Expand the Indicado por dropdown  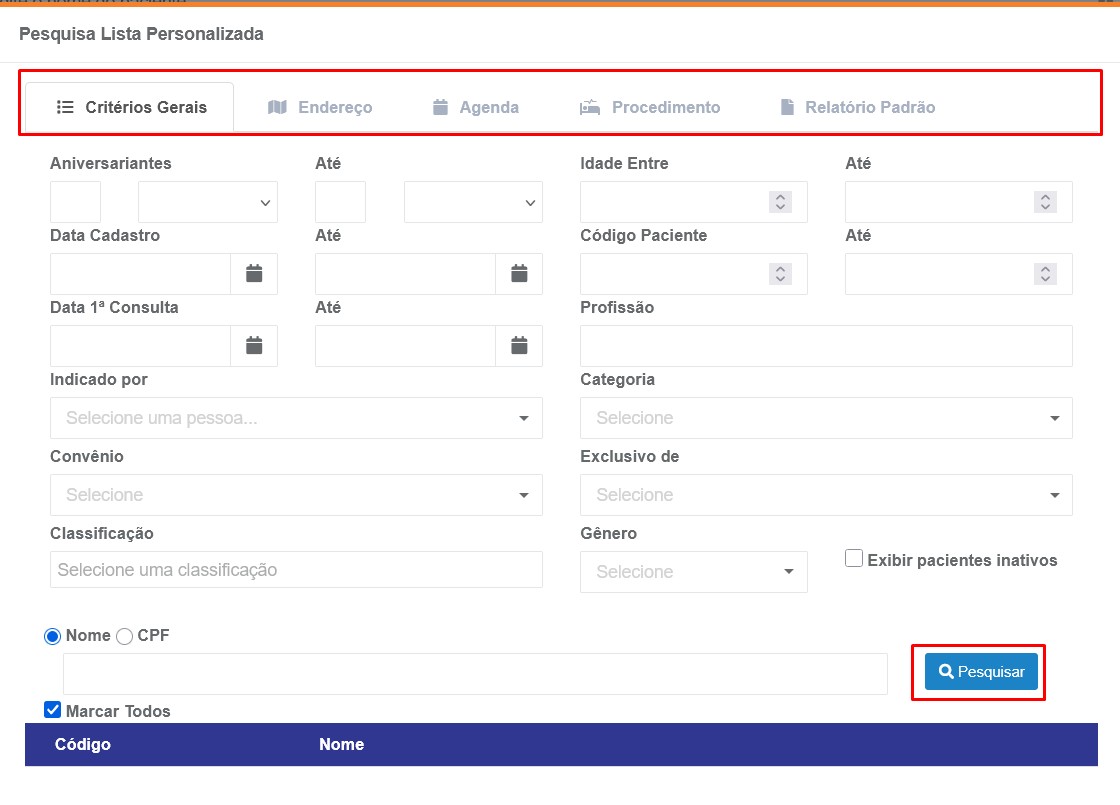(296, 418)
